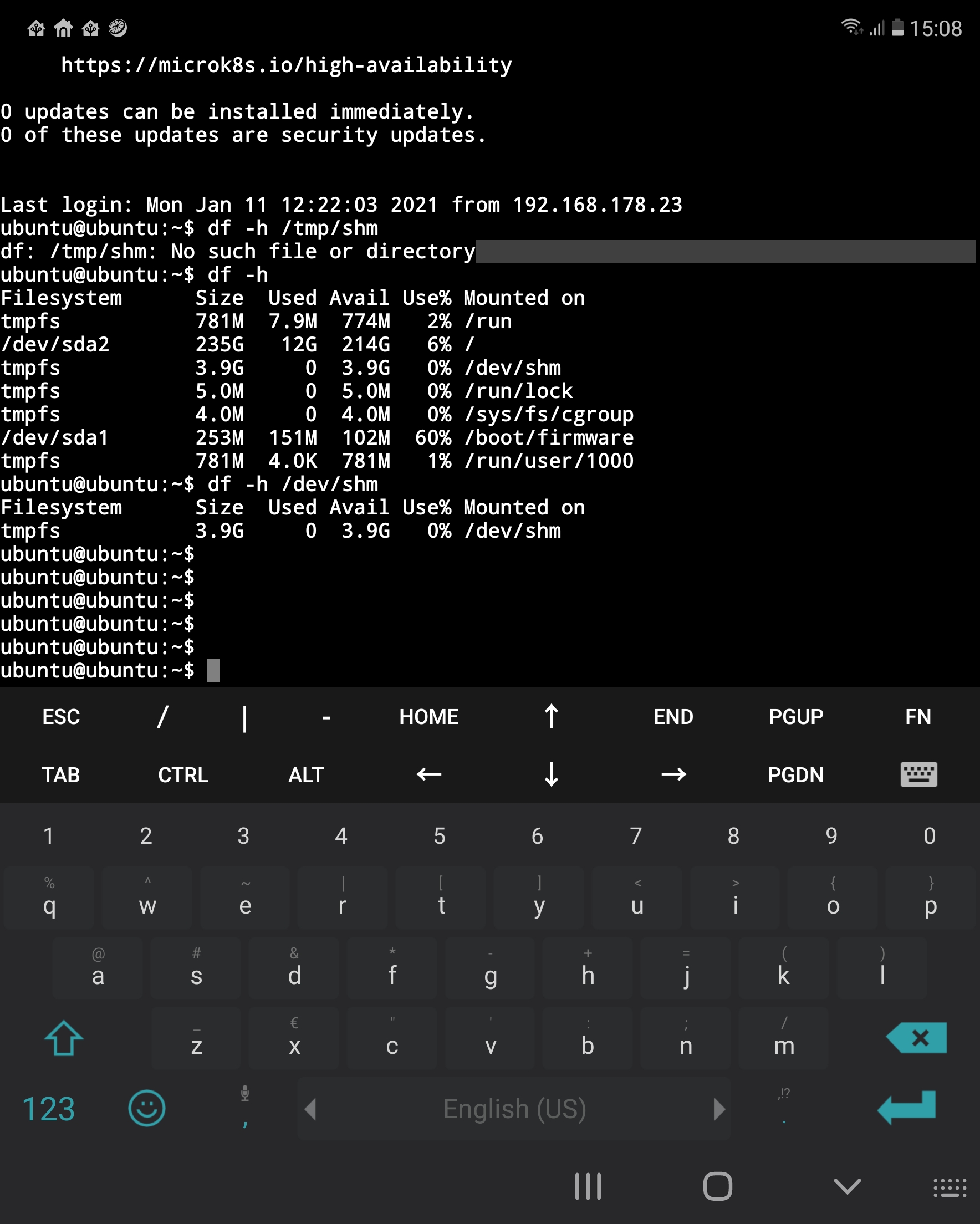Open the JuiceSSH status bar icon

click(118, 28)
